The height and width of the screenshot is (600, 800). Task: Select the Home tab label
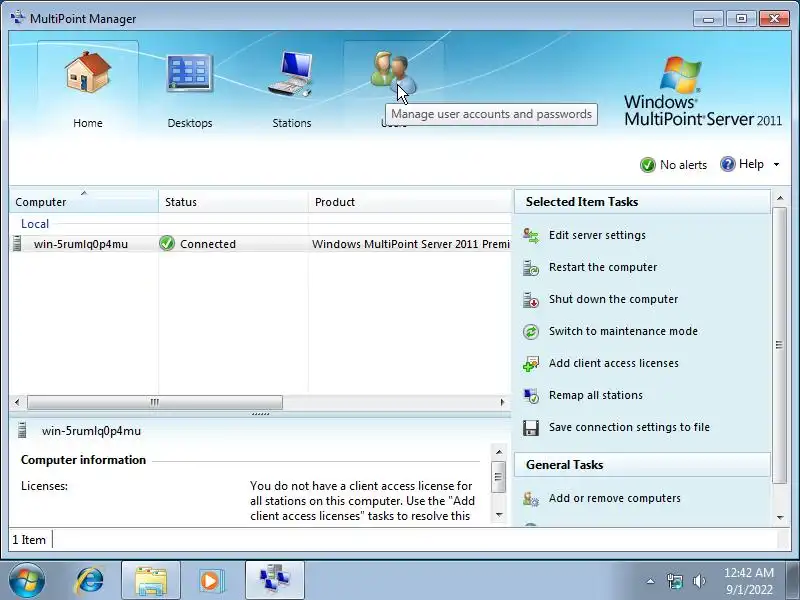click(88, 123)
